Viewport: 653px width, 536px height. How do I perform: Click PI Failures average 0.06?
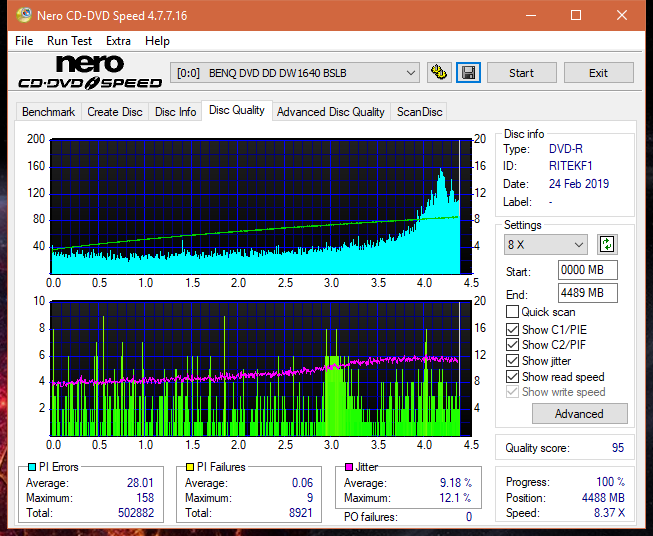click(x=302, y=483)
